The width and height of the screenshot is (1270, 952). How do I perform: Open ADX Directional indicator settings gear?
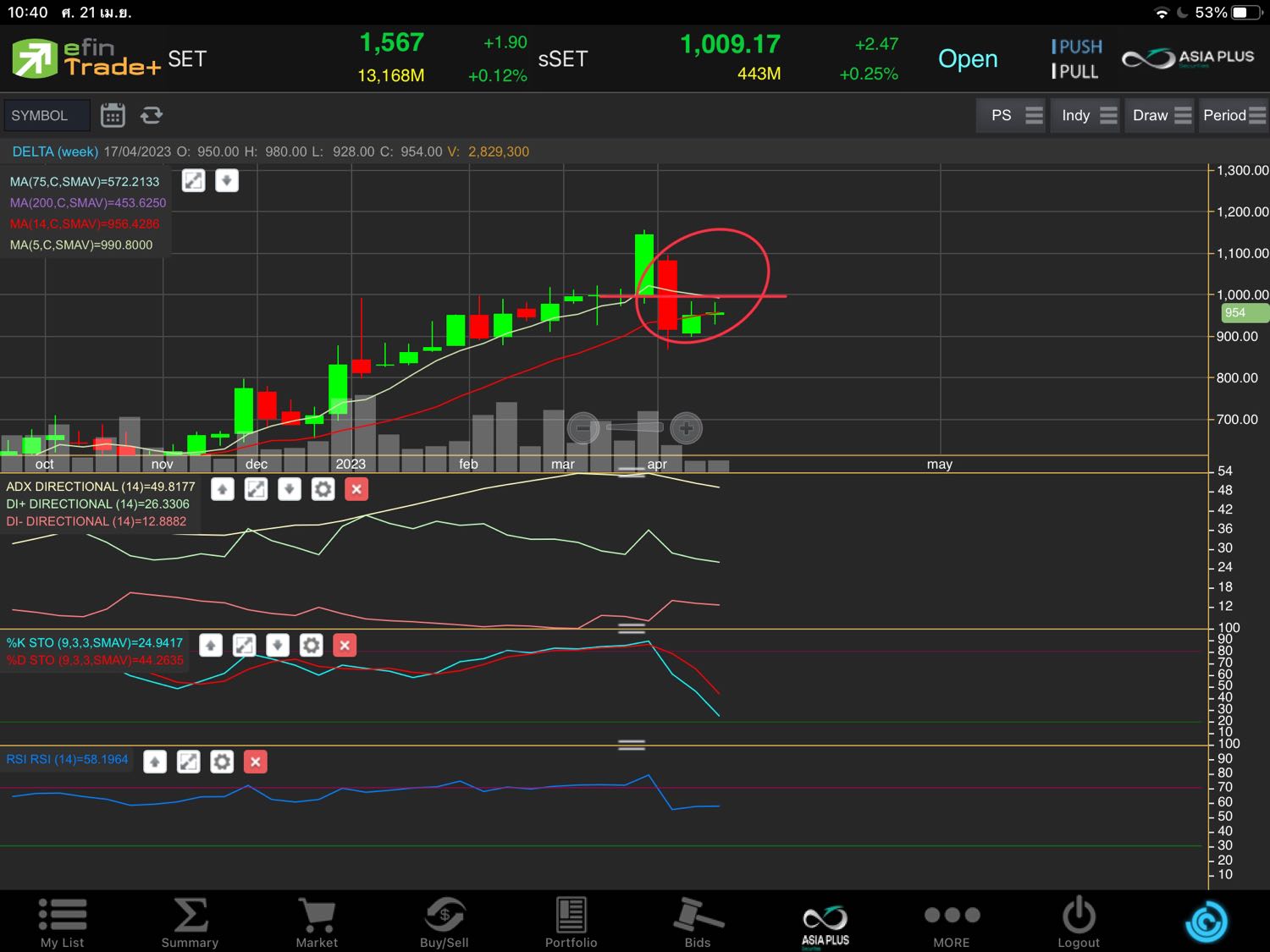323,489
